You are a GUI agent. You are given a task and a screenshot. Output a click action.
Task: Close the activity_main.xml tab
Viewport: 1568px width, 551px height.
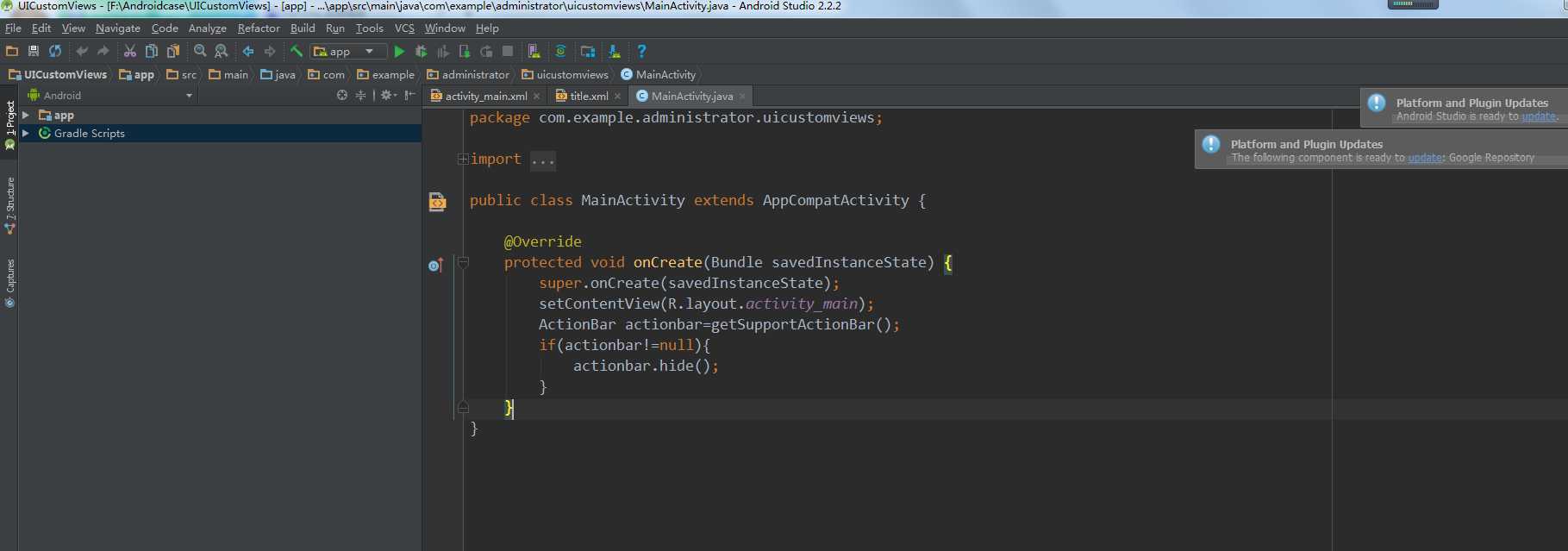click(x=537, y=97)
